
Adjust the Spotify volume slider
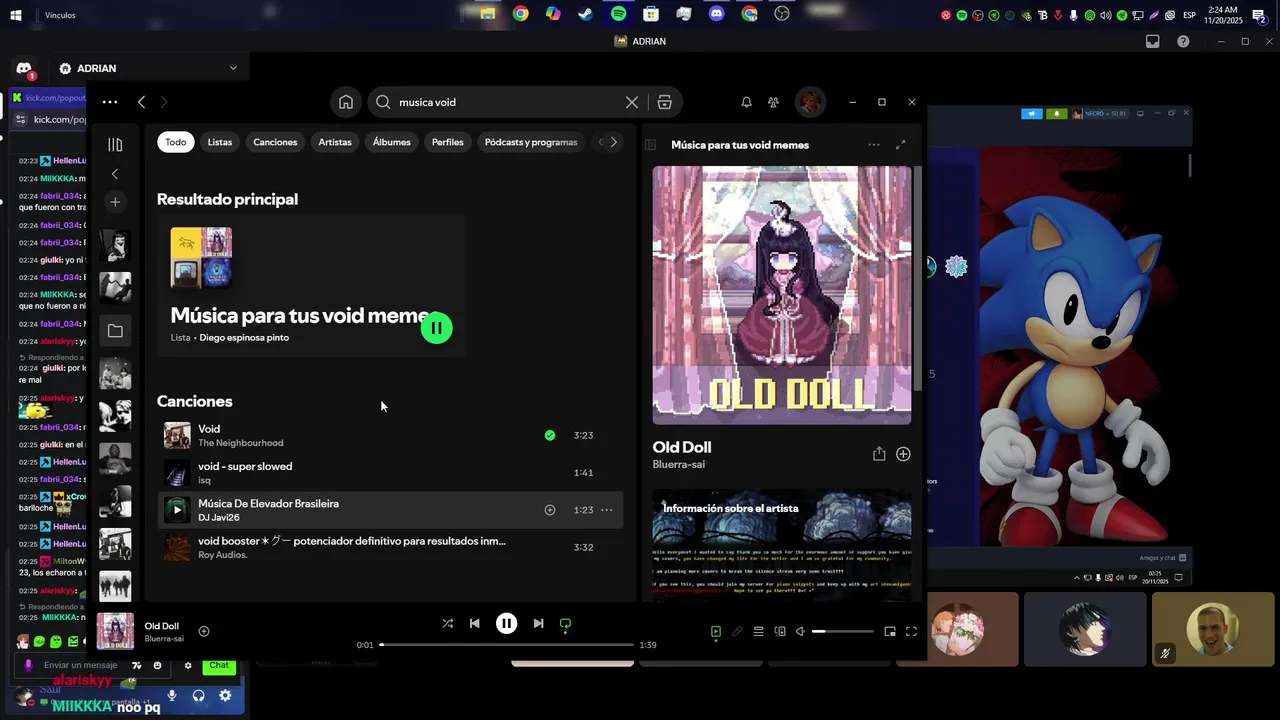[842, 631]
